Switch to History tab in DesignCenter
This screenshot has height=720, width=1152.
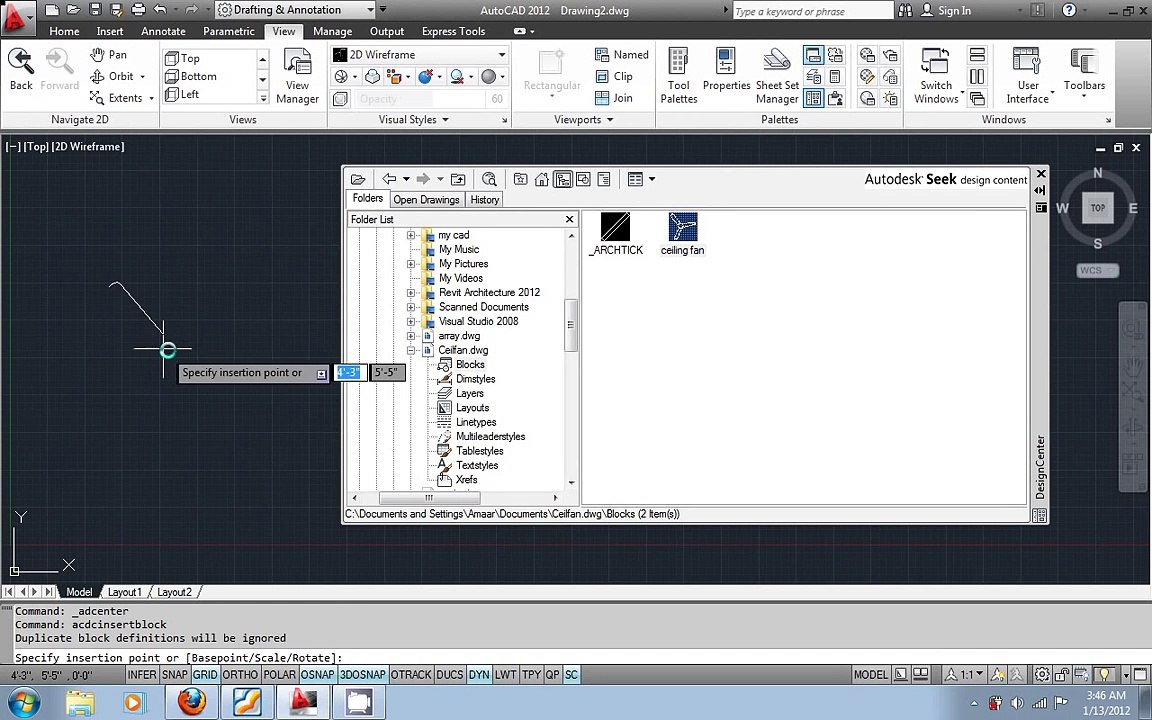(484, 200)
